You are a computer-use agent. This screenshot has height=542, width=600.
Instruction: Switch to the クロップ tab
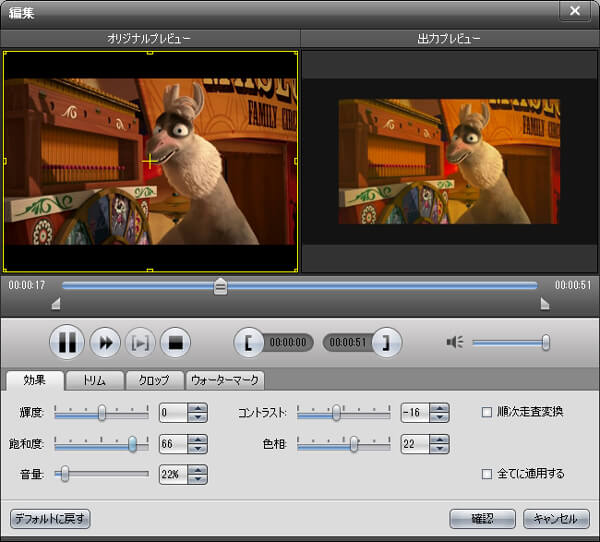coord(155,380)
